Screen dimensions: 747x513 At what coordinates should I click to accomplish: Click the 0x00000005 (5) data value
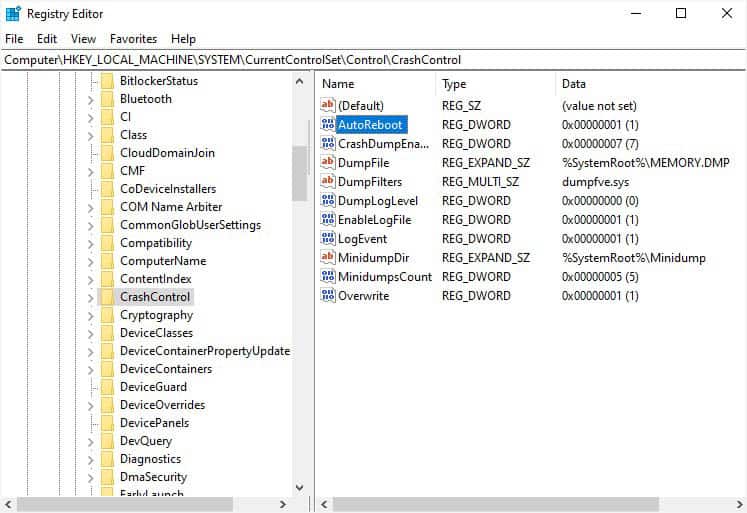tap(600, 277)
